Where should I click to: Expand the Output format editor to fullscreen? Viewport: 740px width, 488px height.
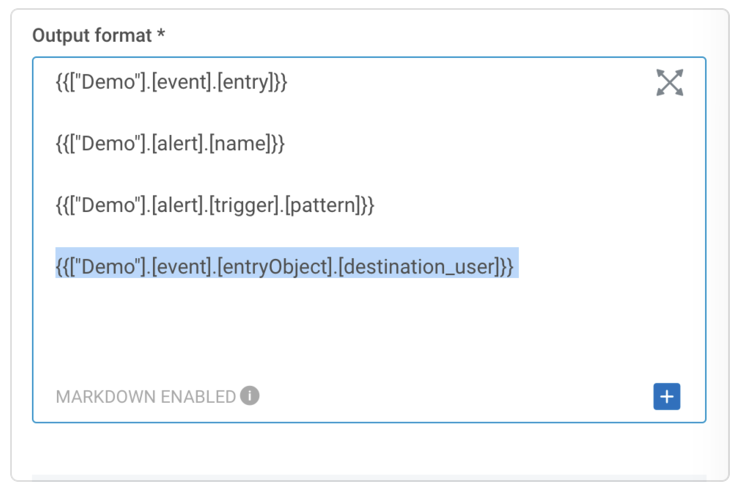tap(669, 83)
